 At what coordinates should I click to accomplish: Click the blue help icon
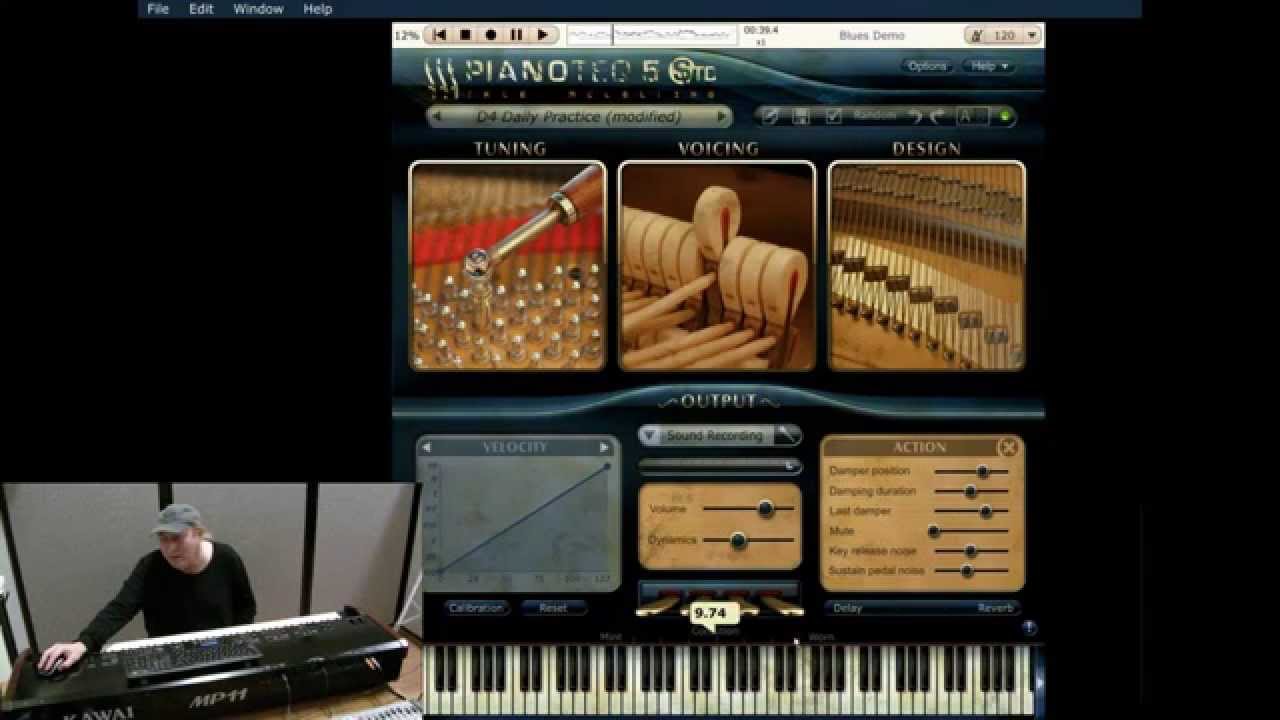1029,628
